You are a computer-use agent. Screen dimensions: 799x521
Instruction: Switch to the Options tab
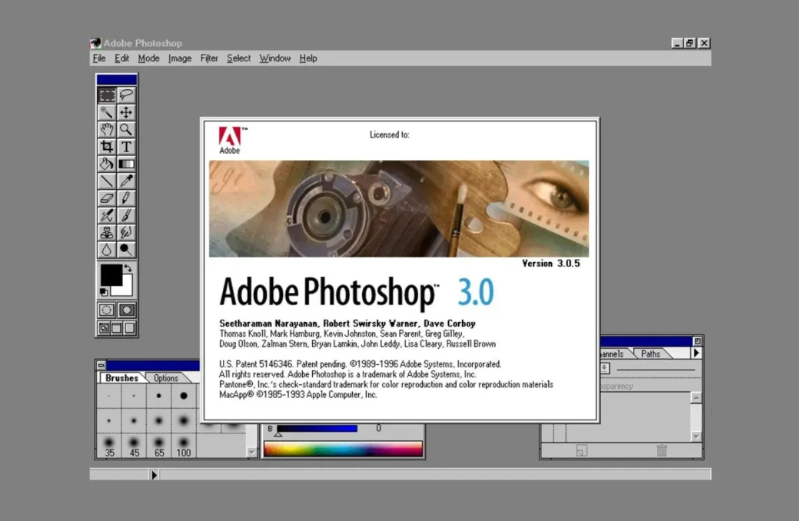[166, 378]
